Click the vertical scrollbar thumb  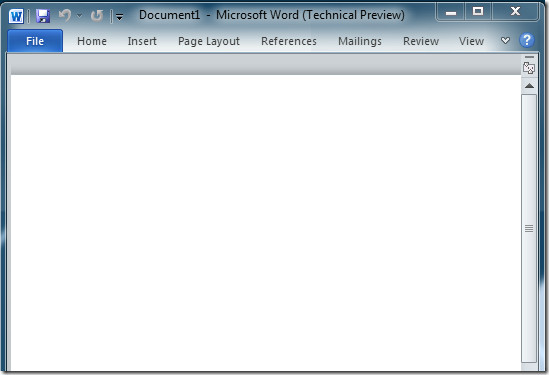pyautogui.click(x=529, y=228)
